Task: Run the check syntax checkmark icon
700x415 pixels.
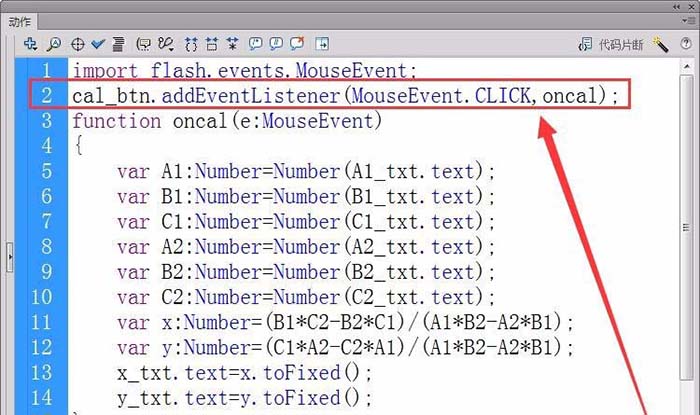Action: (x=98, y=44)
